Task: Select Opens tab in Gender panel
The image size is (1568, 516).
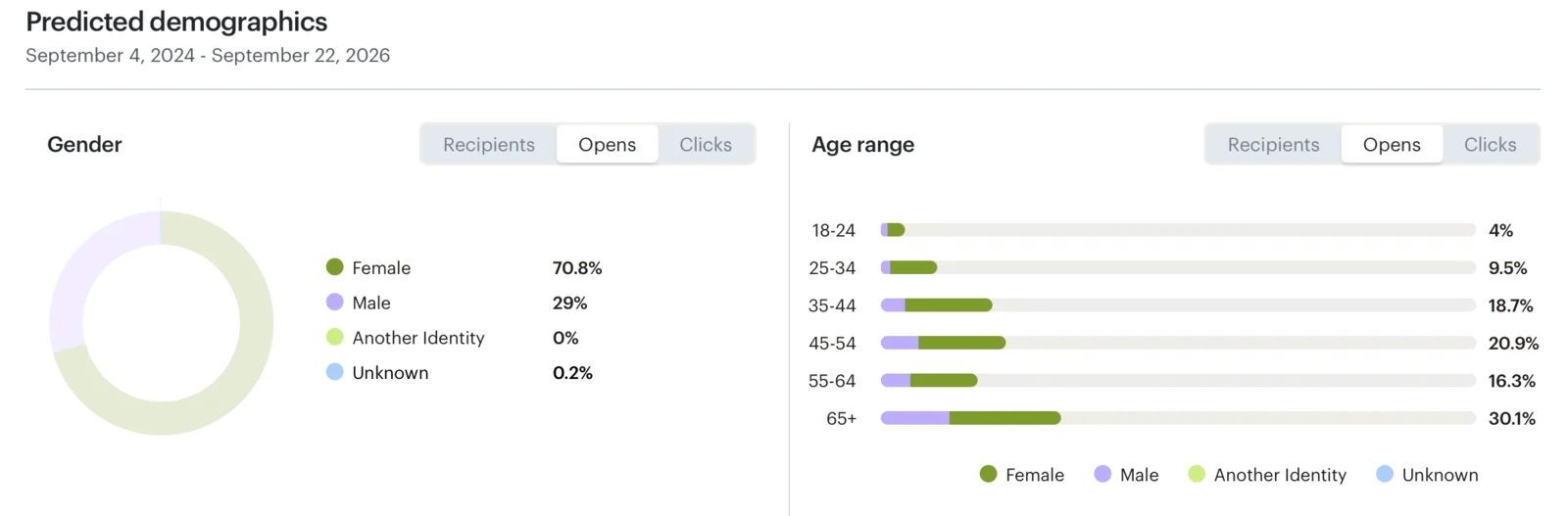Action: [607, 144]
